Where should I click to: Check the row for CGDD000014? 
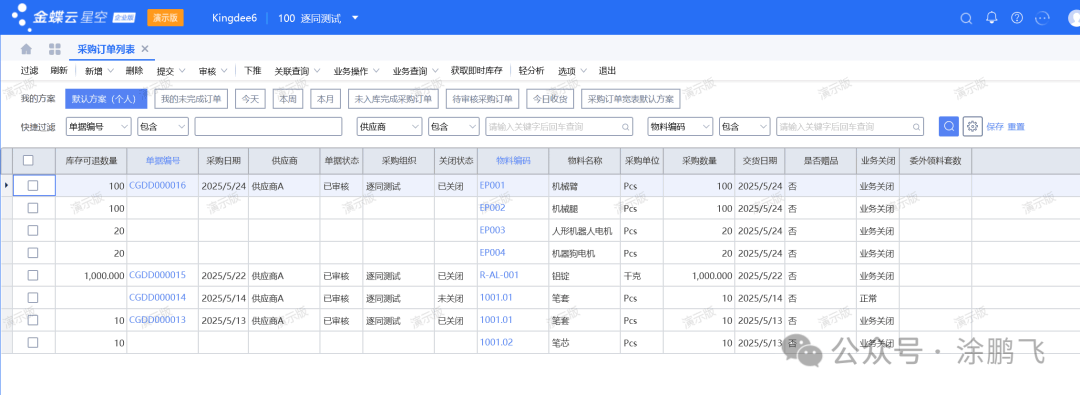pos(32,298)
